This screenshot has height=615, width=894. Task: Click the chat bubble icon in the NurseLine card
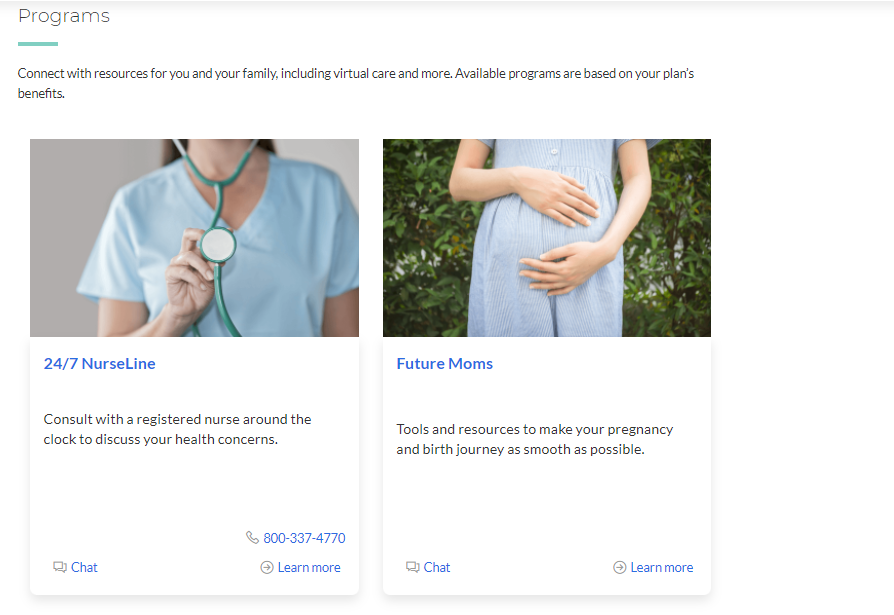(60, 567)
